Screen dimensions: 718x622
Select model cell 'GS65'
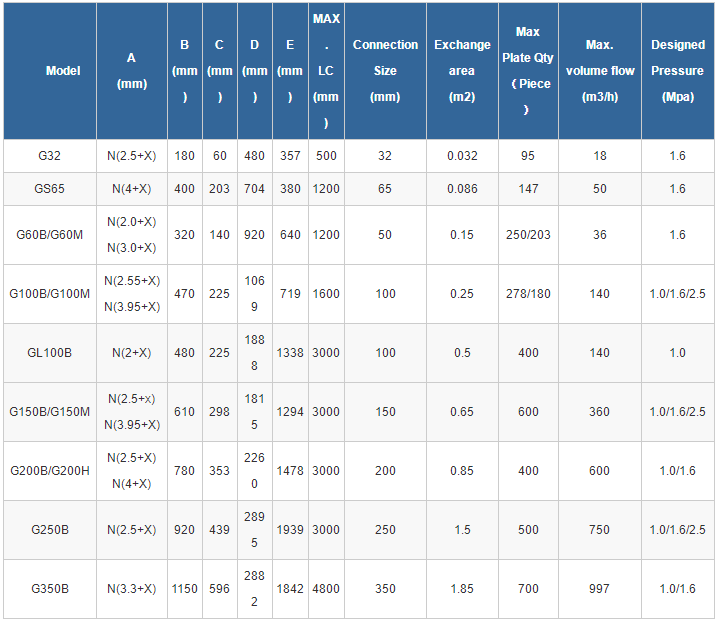point(49,189)
